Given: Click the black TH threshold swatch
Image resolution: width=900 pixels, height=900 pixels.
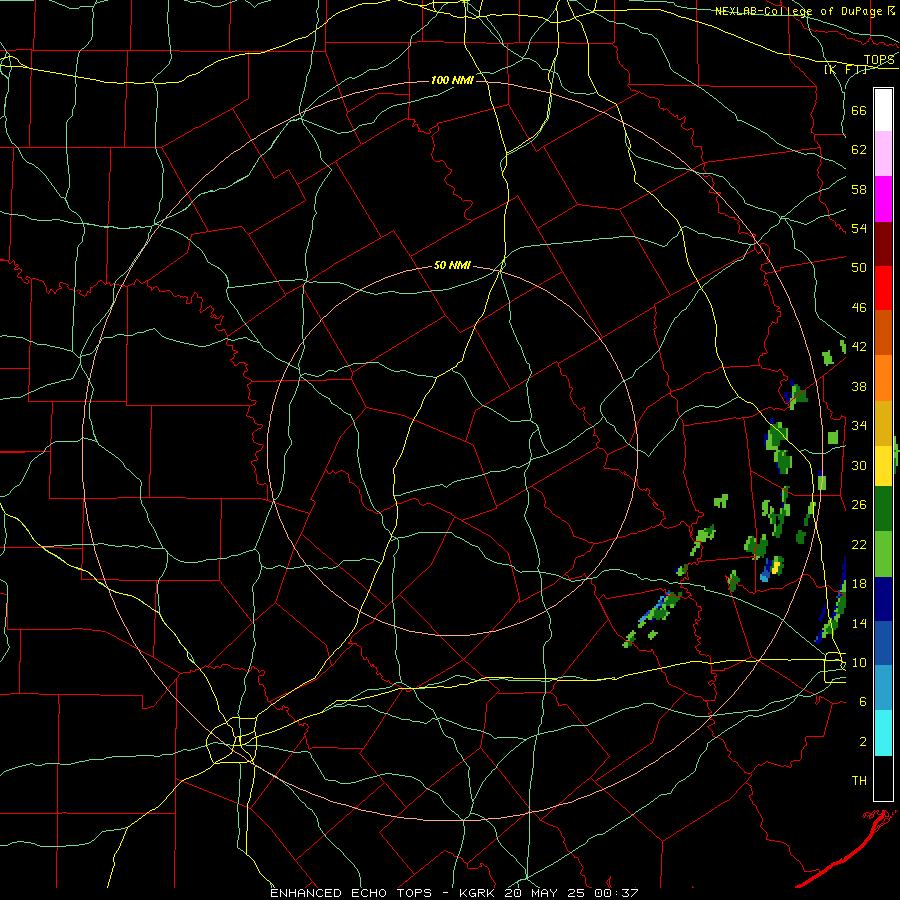Looking at the screenshot, I should pyautogui.click(x=883, y=778).
